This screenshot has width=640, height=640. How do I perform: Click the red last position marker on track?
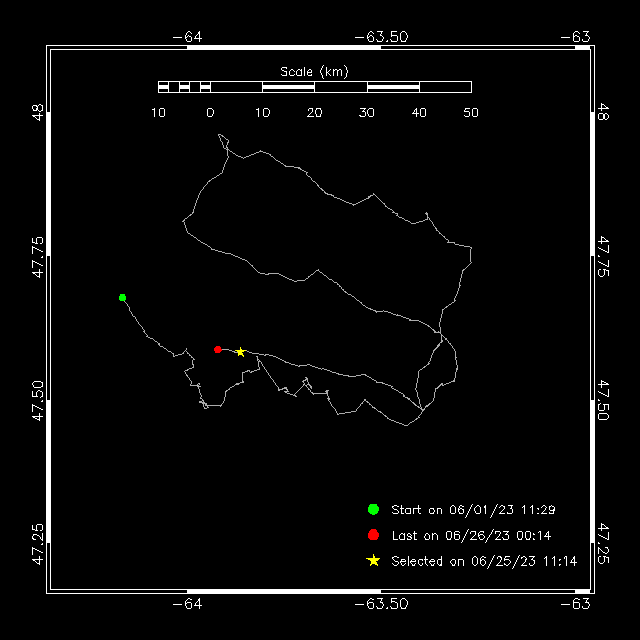point(218,349)
